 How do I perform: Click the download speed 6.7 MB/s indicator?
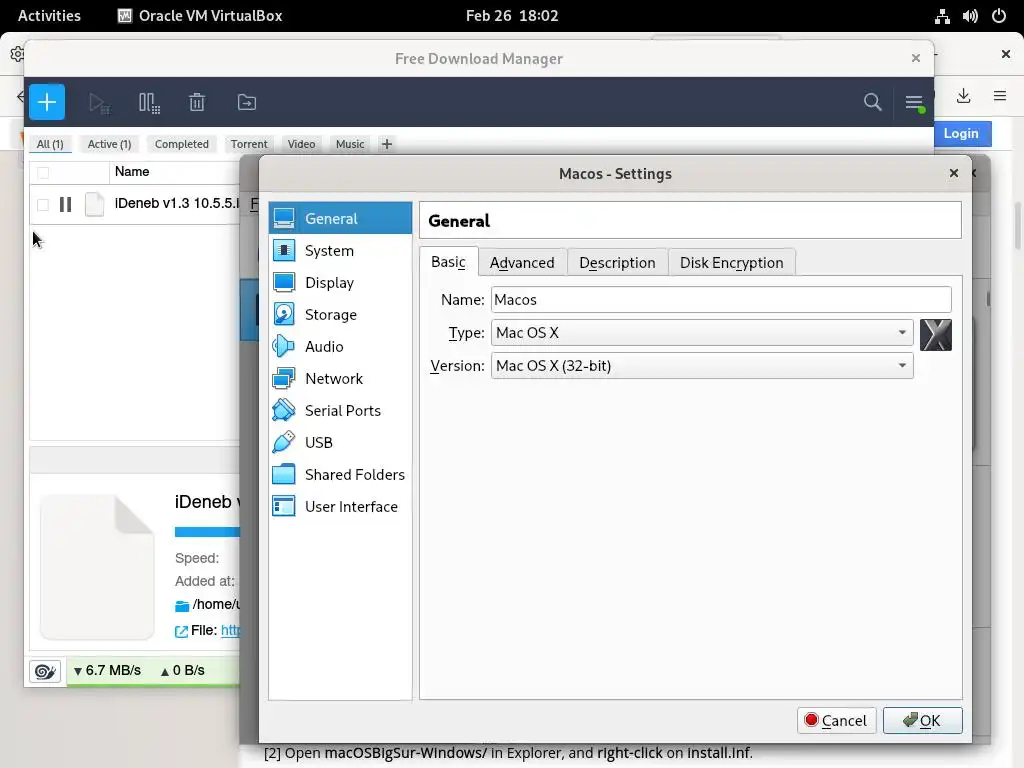pos(107,671)
